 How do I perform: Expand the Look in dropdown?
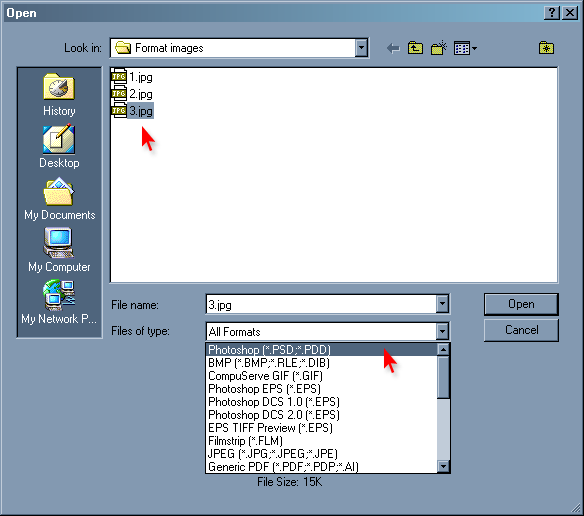point(361,48)
